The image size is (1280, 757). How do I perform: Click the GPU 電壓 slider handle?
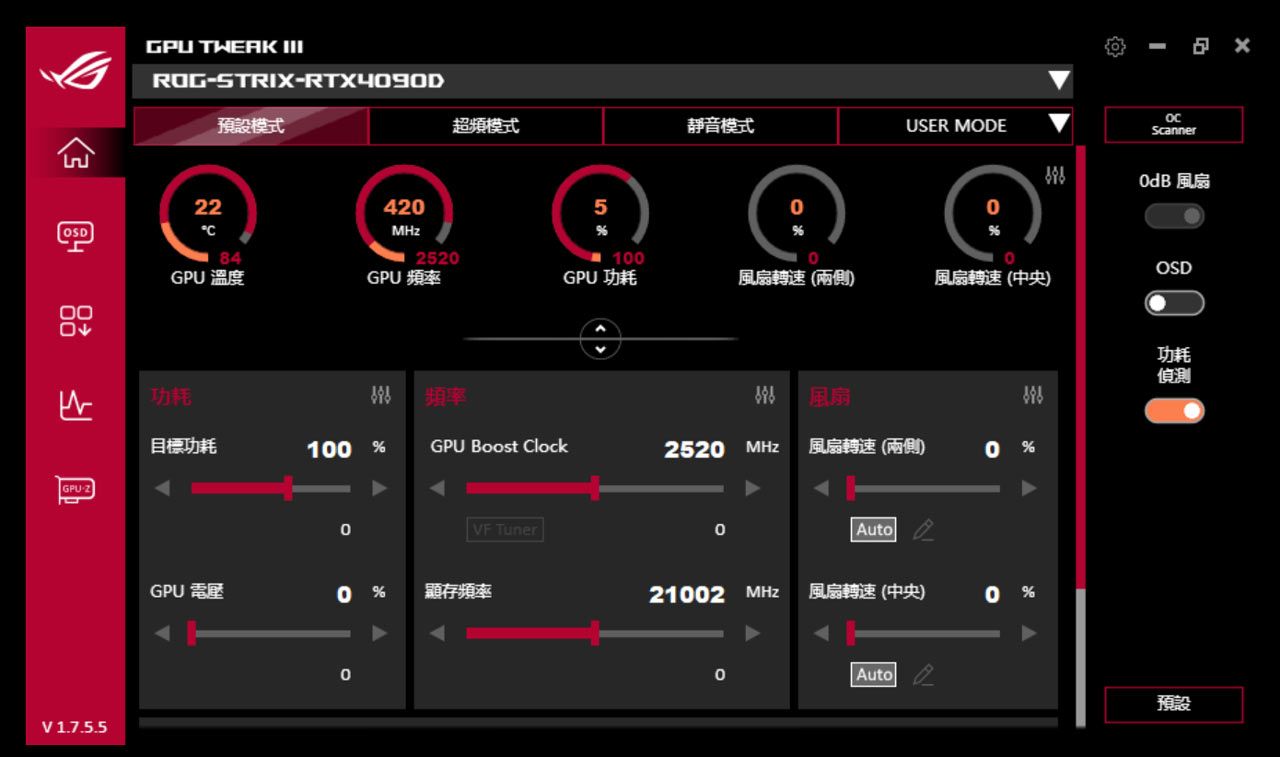191,633
